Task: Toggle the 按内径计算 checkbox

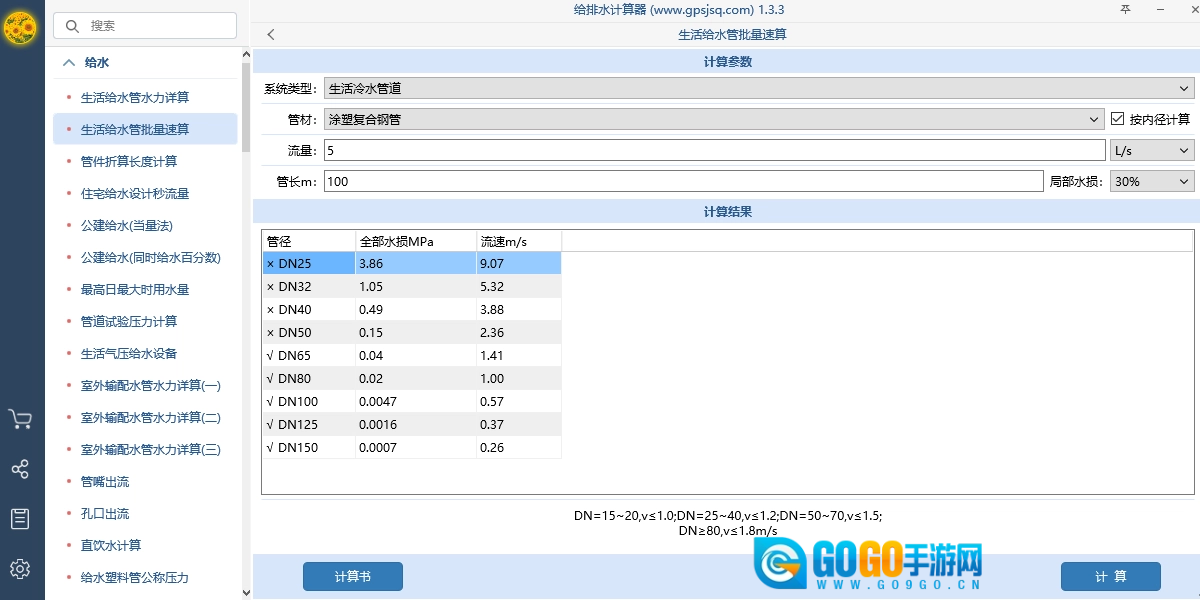Action: click(1118, 119)
